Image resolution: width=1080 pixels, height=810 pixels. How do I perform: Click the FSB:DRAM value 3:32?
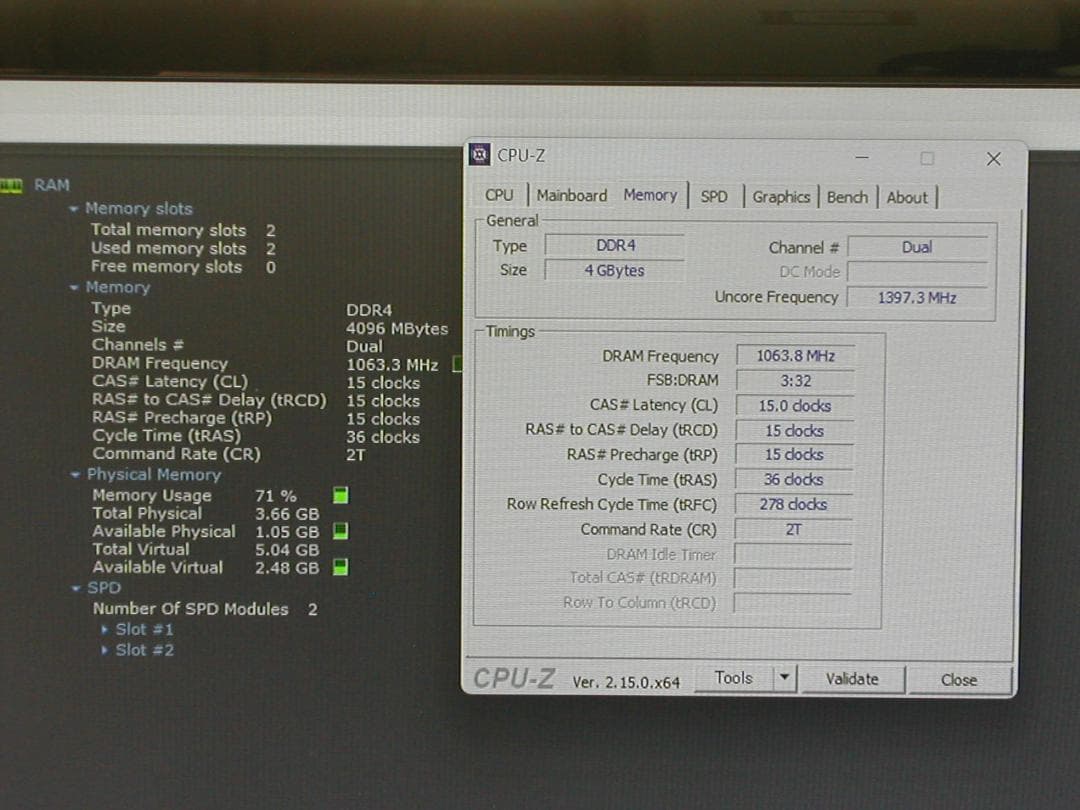point(796,380)
